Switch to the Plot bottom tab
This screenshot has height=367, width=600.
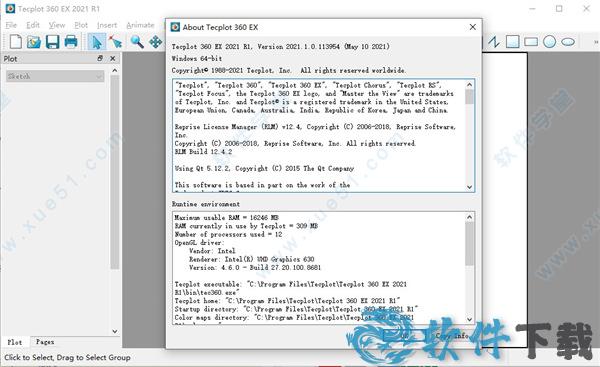point(15,342)
